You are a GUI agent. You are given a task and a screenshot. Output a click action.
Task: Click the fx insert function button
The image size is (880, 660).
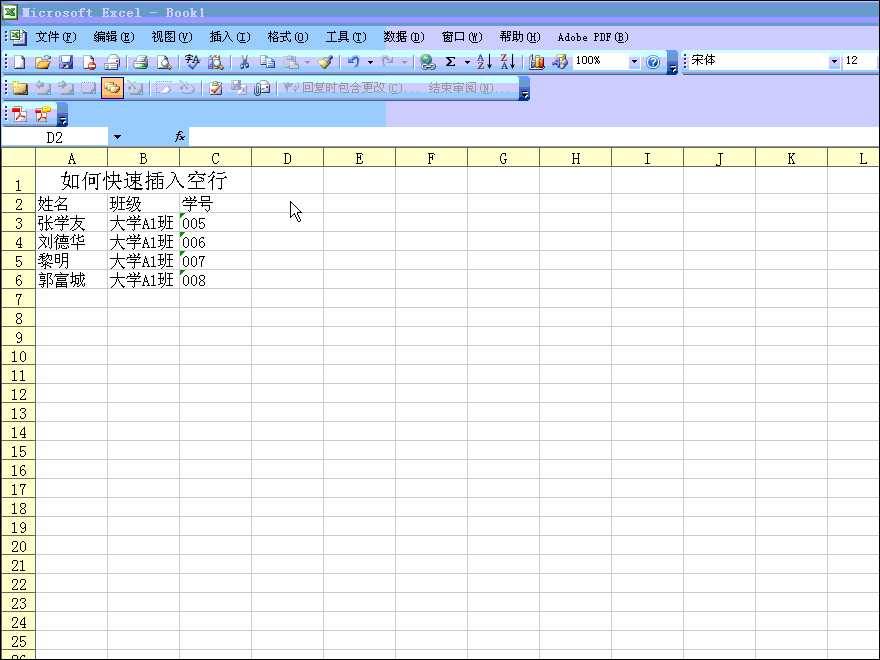[x=180, y=137]
